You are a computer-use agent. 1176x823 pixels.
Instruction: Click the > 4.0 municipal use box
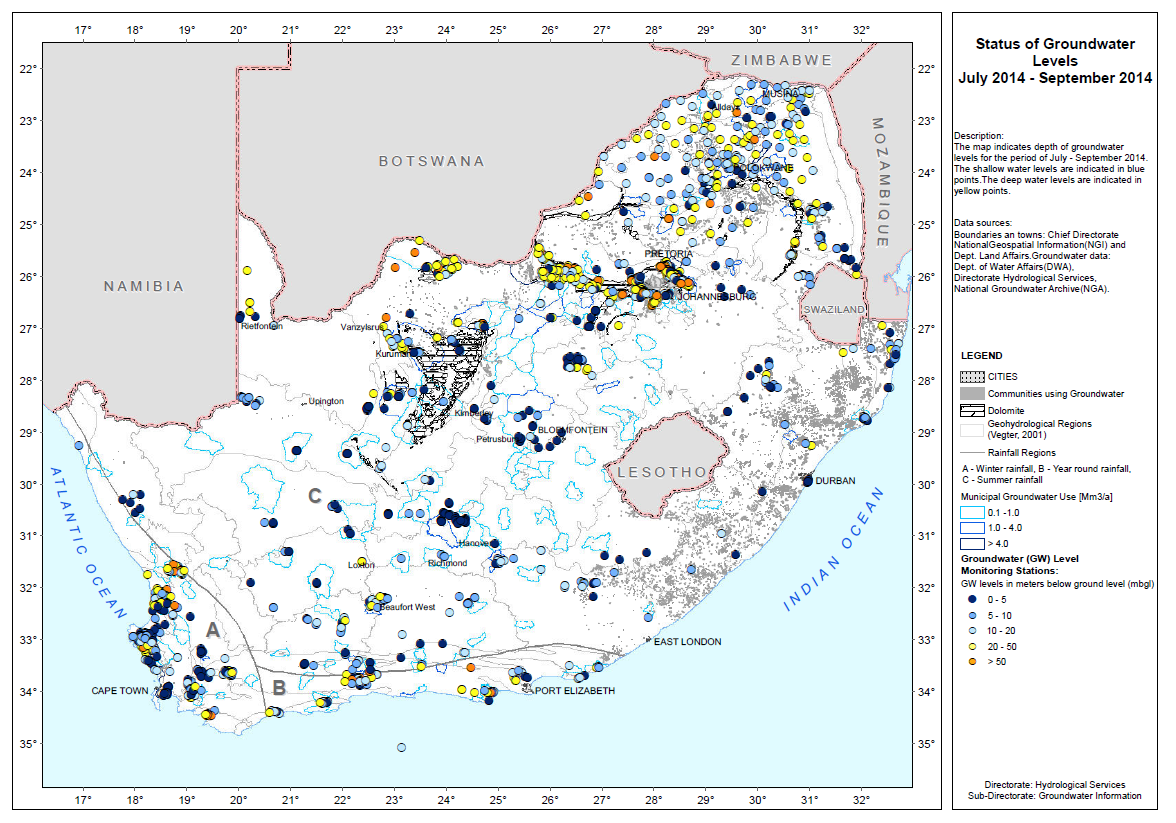973,542
